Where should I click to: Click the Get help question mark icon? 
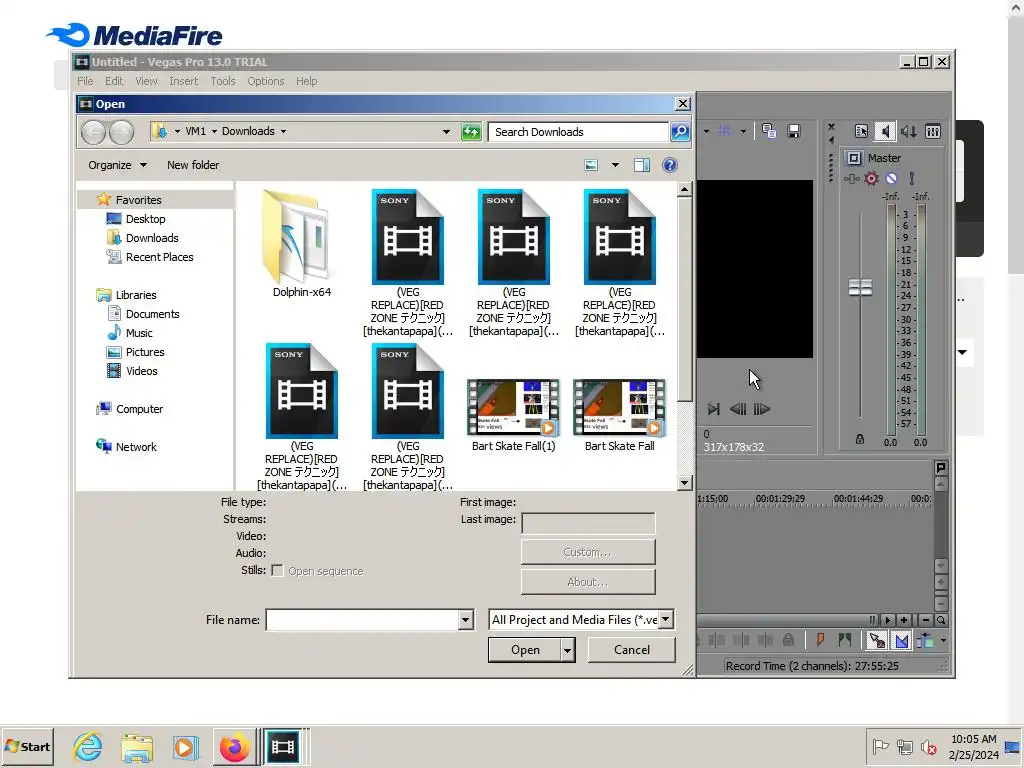[x=669, y=165]
